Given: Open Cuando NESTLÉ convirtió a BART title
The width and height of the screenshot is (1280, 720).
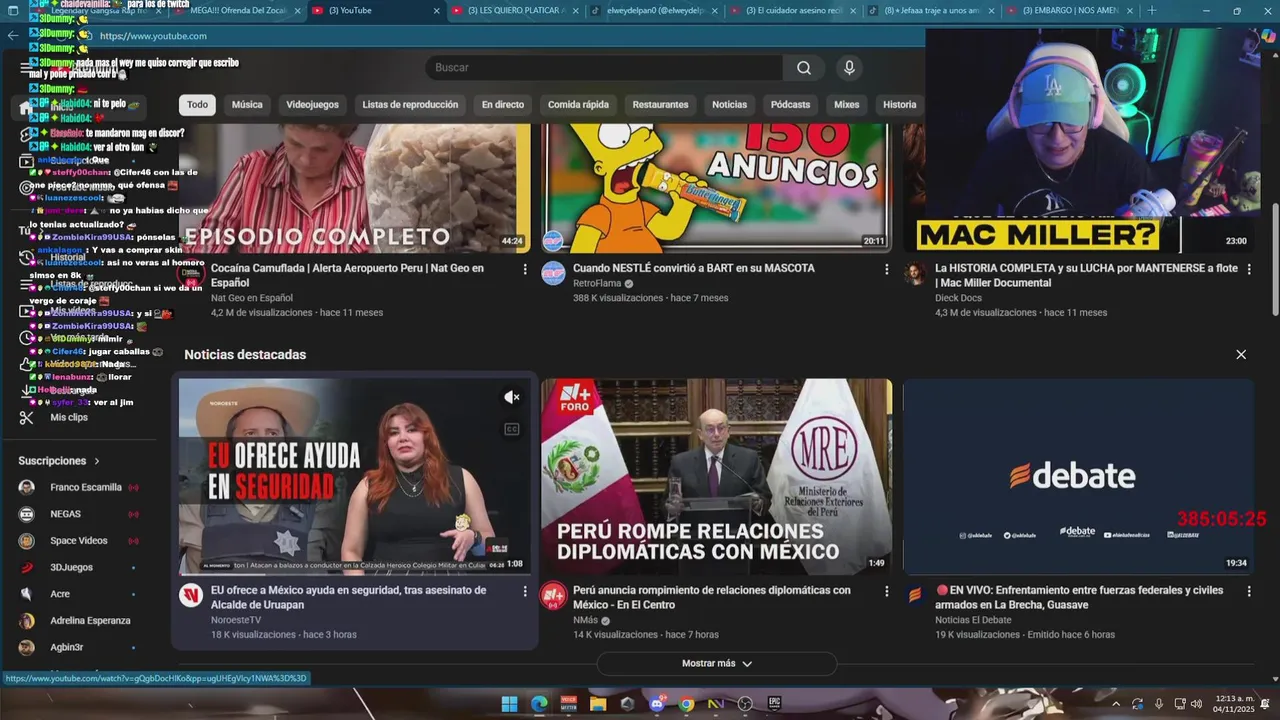Looking at the screenshot, I should 694,269.
